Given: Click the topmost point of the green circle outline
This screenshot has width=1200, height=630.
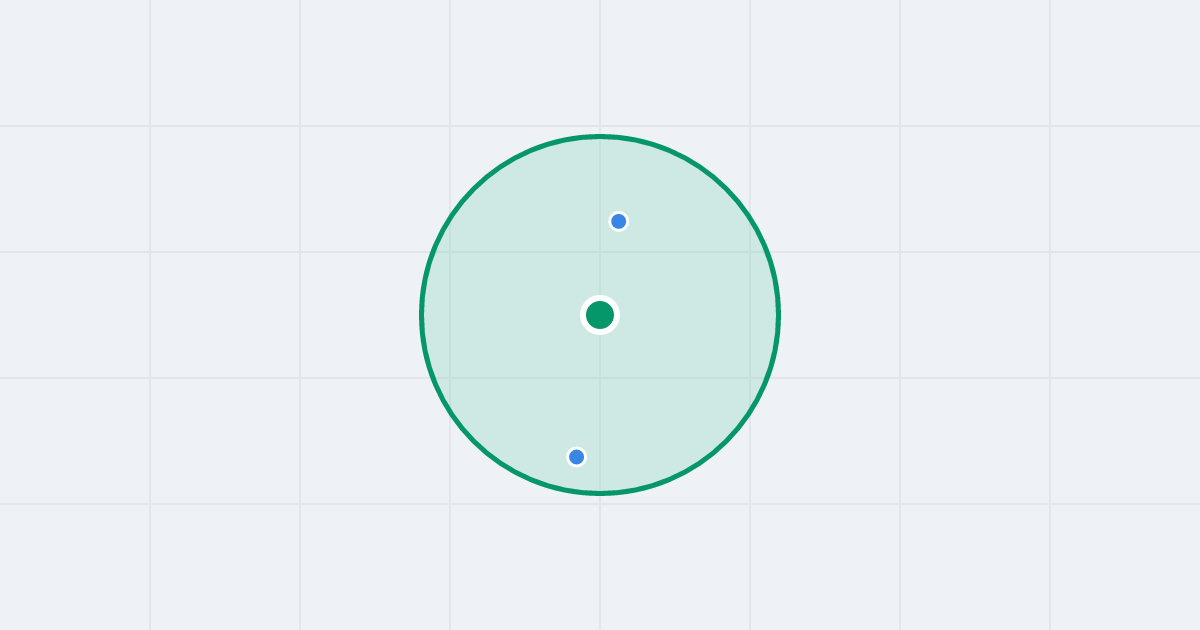Looking at the screenshot, I should tap(600, 136).
